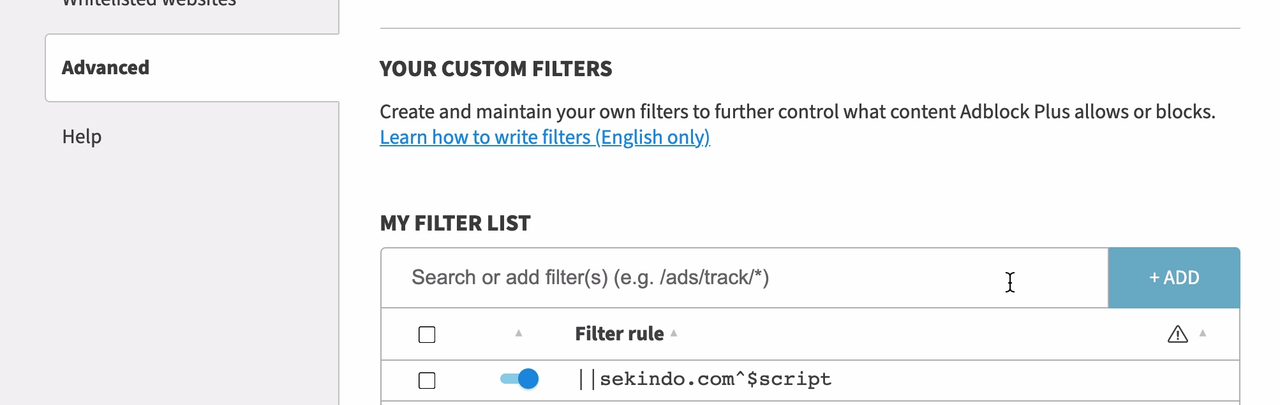The width and height of the screenshot is (1280, 405).
Task: Open the Whitelisted websites tab
Action: click(150, 4)
